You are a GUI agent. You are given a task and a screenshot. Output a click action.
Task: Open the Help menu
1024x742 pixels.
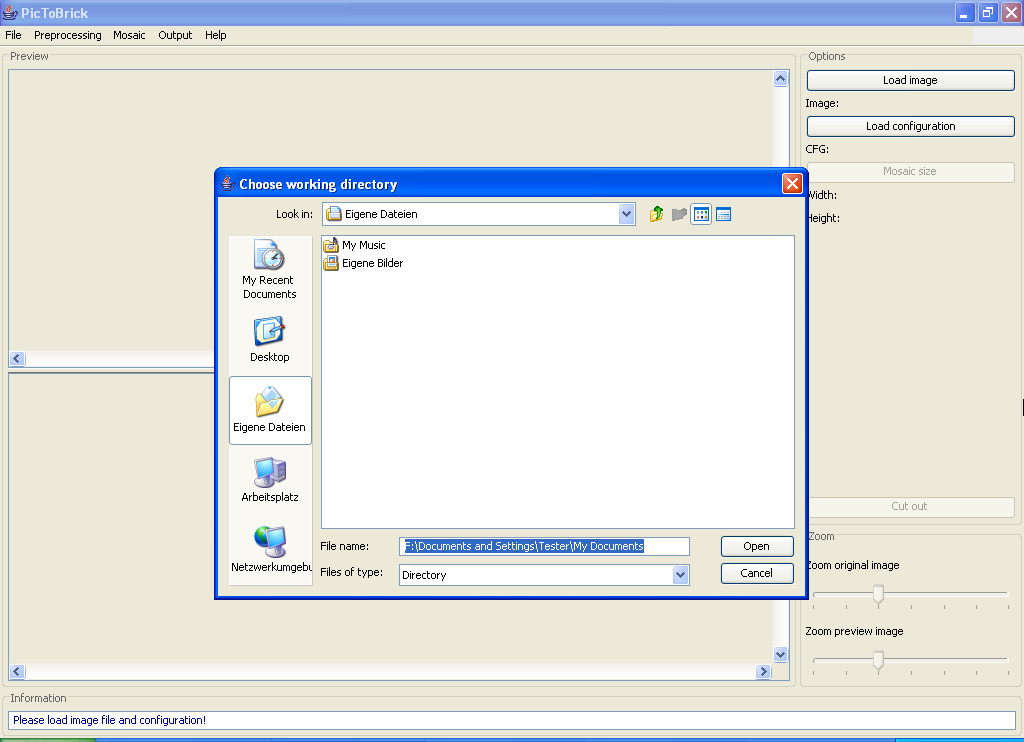[x=216, y=35]
